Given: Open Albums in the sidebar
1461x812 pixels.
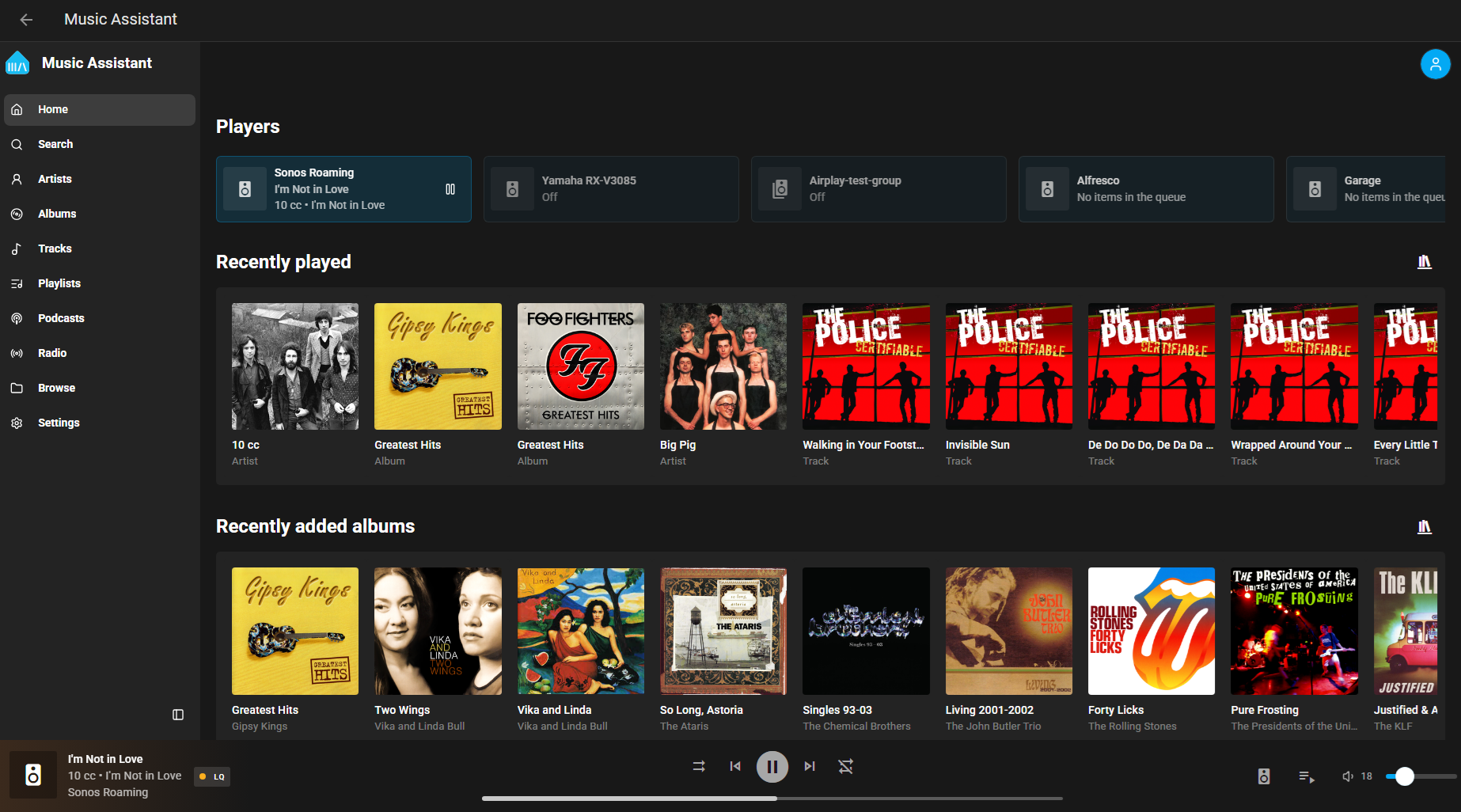Looking at the screenshot, I should (x=100, y=214).
